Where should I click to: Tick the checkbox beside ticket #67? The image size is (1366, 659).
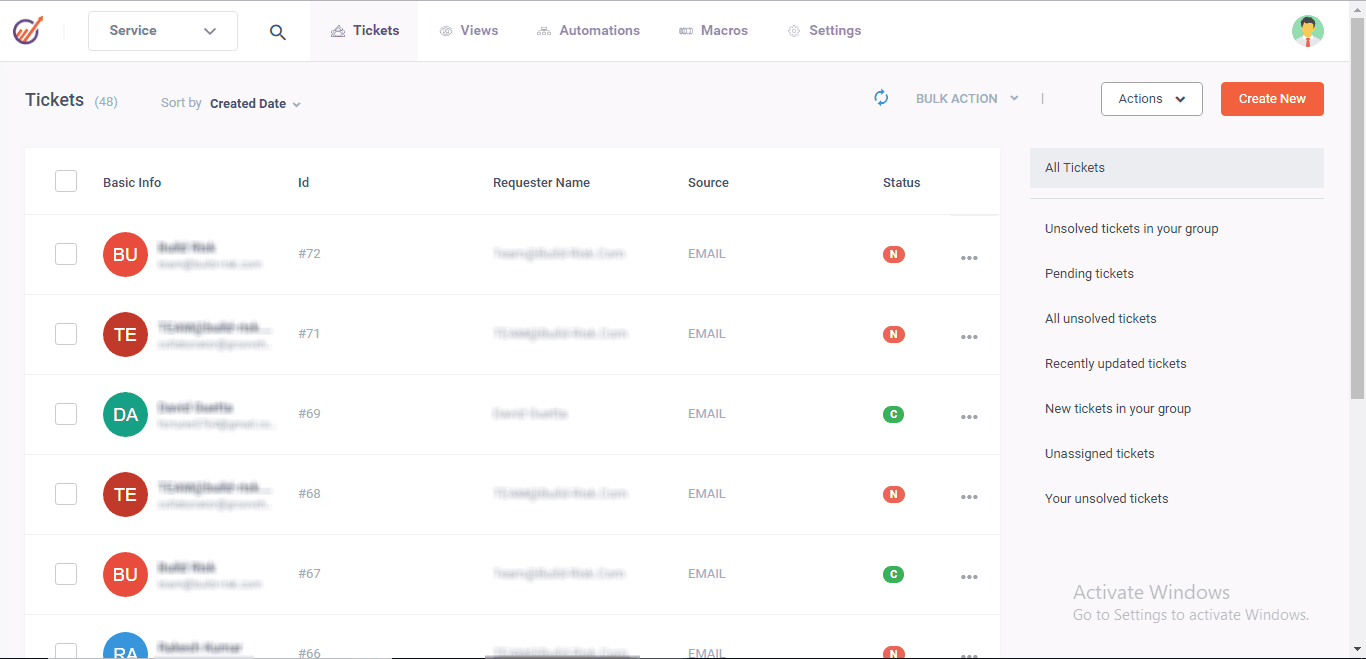(x=65, y=573)
